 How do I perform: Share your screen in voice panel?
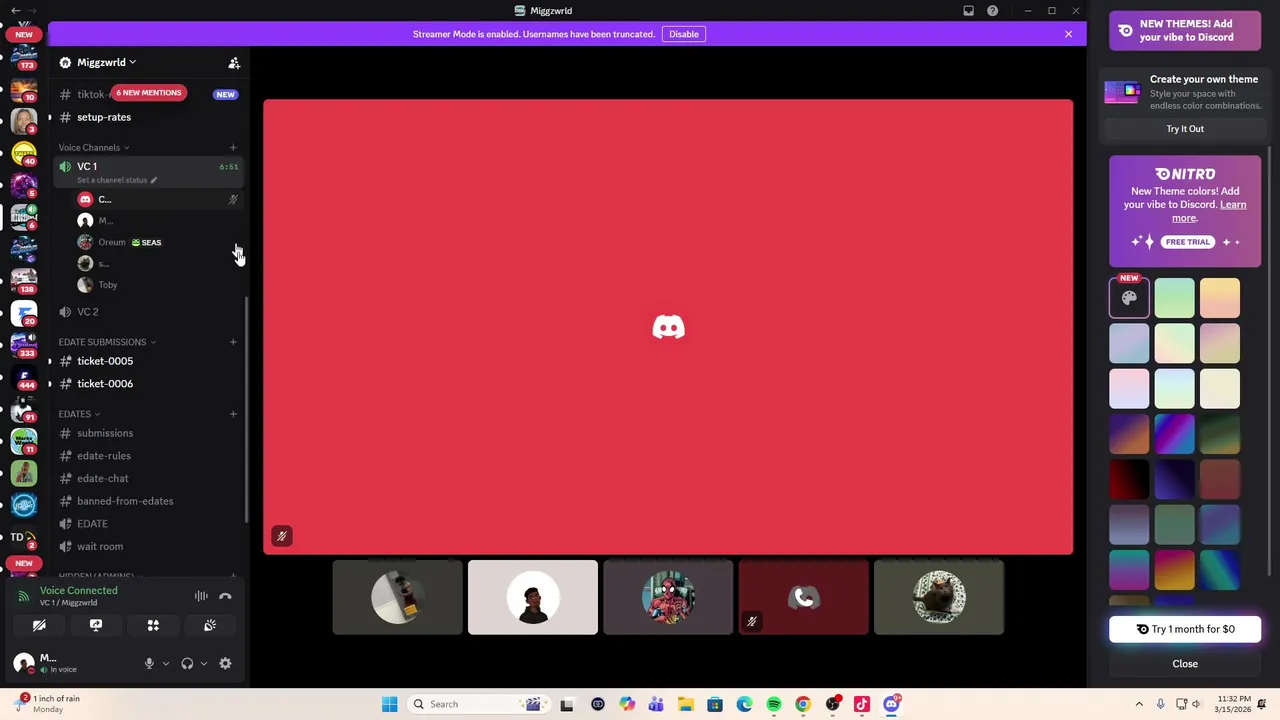[x=96, y=625]
